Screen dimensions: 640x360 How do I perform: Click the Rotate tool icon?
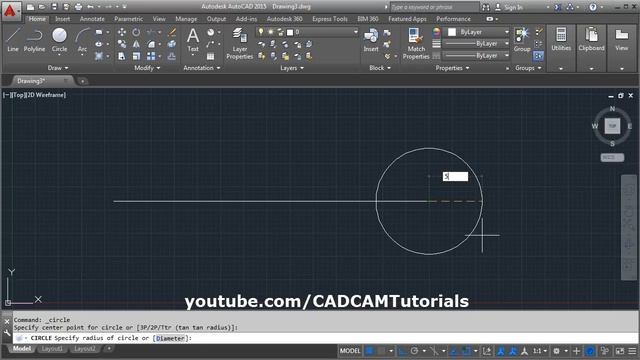pyautogui.click(x=136, y=32)
